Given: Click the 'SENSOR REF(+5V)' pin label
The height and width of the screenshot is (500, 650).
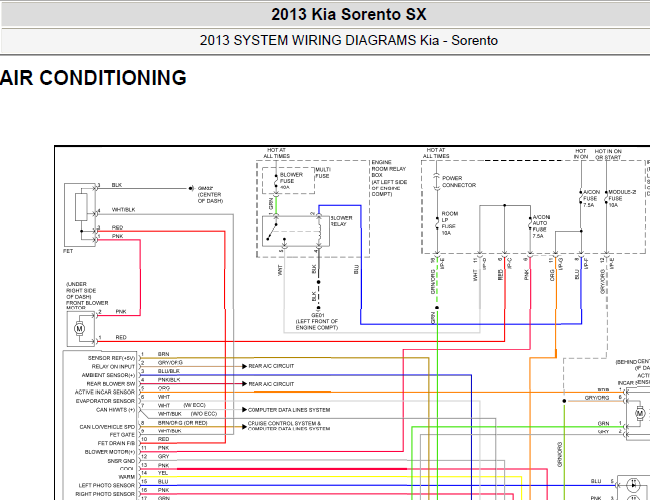Looking at the screenshot, I should (x=111, y=358).
